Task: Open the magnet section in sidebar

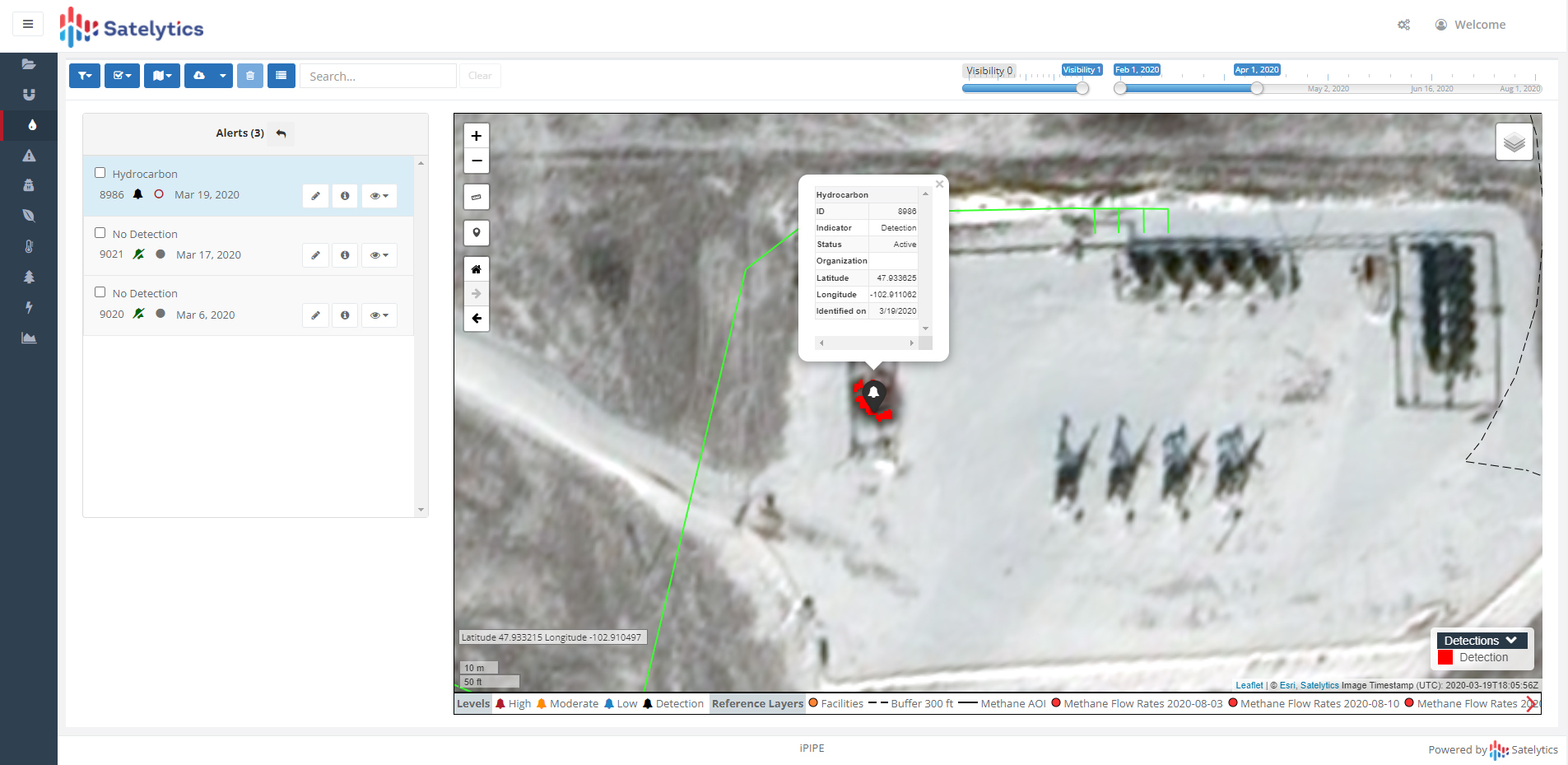Action: click(29, 95)
